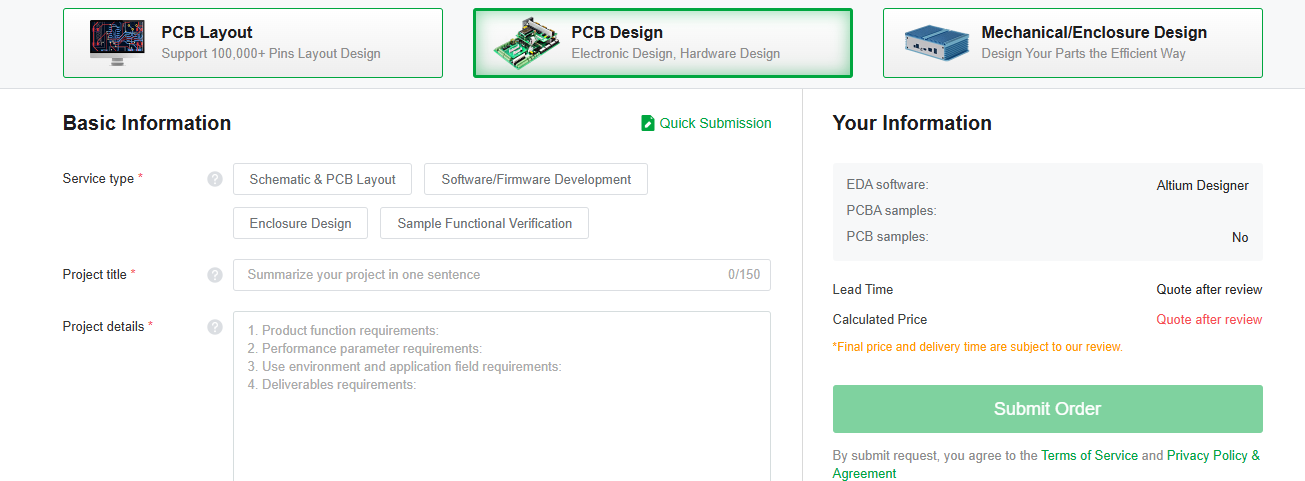Open the Terms of Service link
Screen dimensions: 1305x481
click(x=1089, y=455)
